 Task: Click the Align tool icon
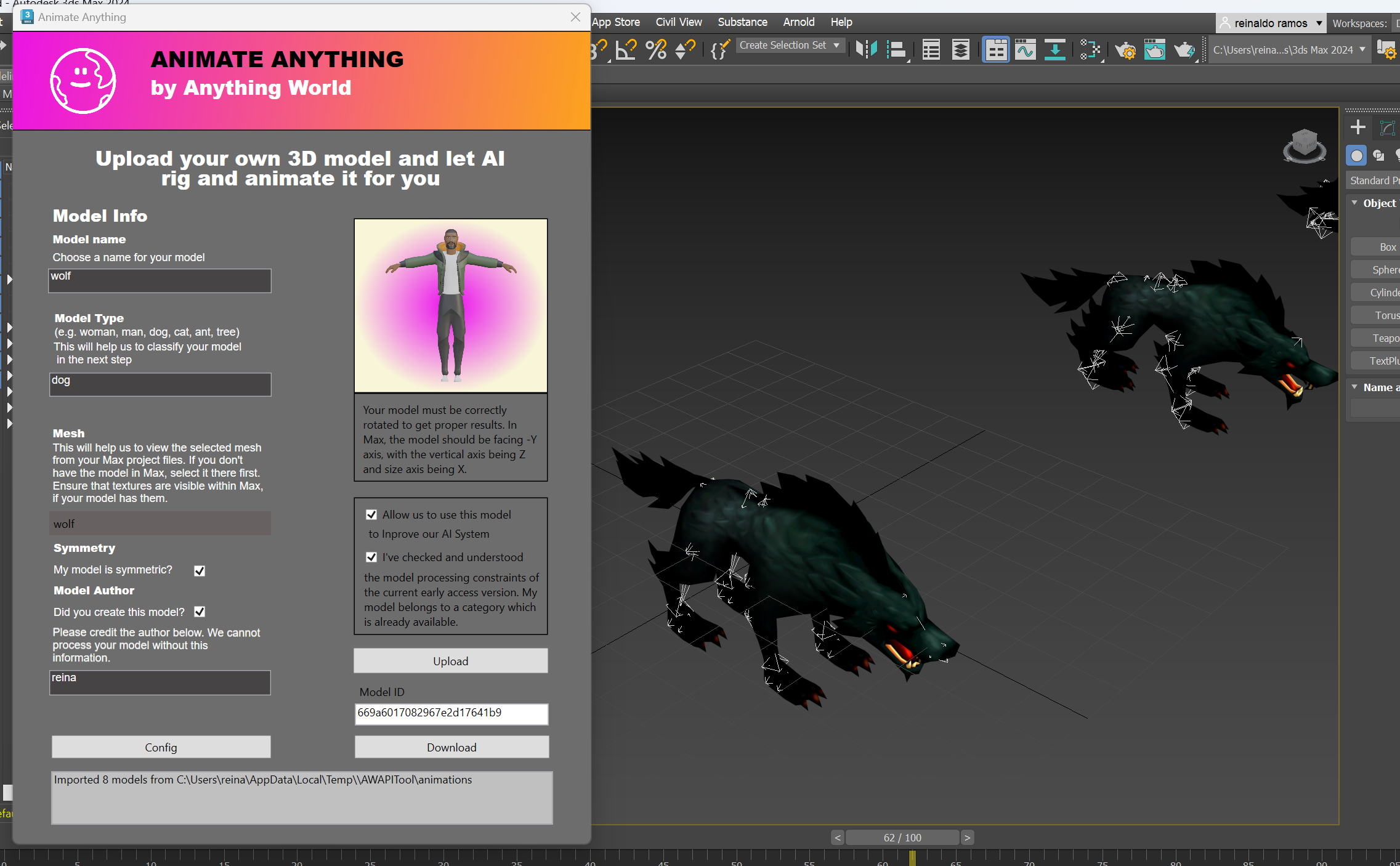point(896,49)
